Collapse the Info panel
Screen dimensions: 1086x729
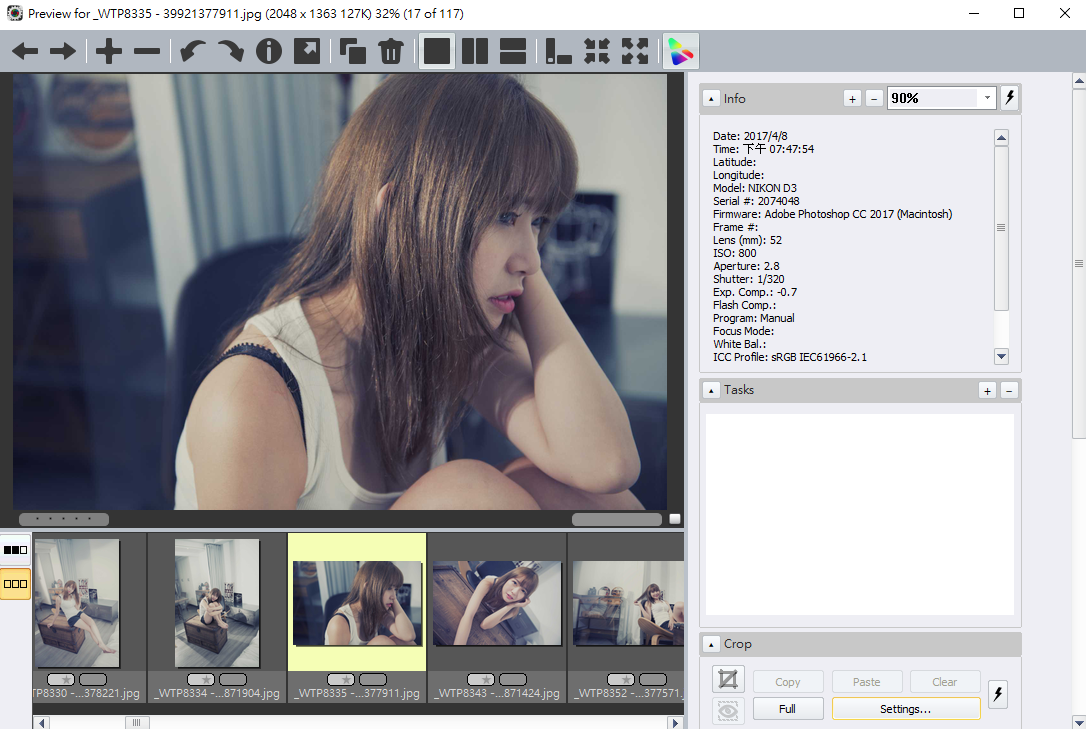pos(711,98)
